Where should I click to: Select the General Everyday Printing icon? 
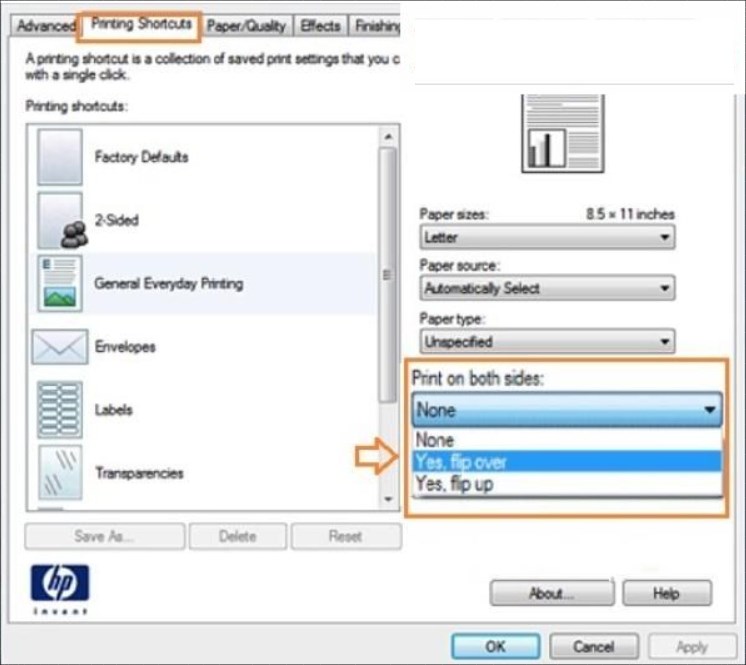[x=59, y=284]
